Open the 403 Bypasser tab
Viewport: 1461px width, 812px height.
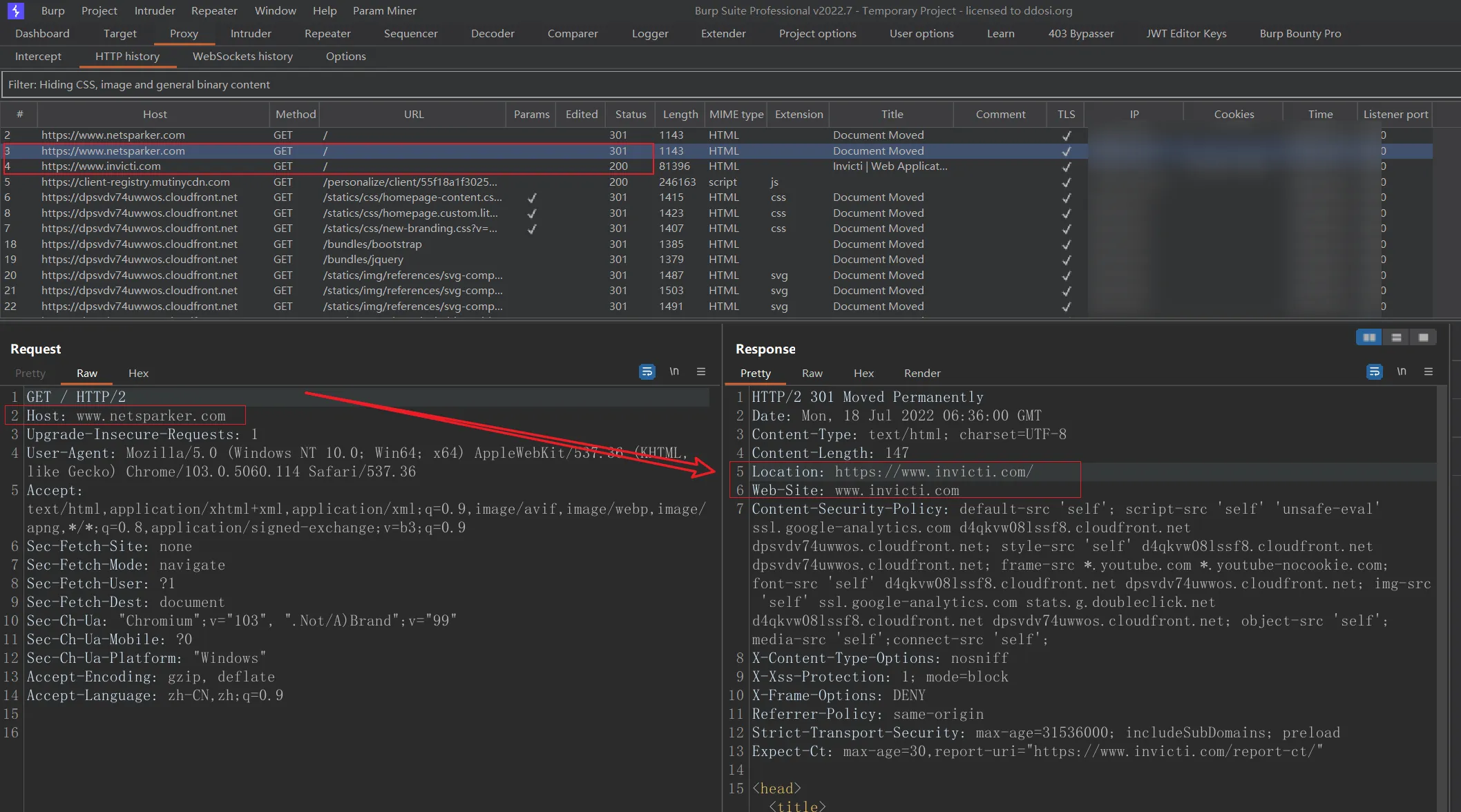[1081, 33]
